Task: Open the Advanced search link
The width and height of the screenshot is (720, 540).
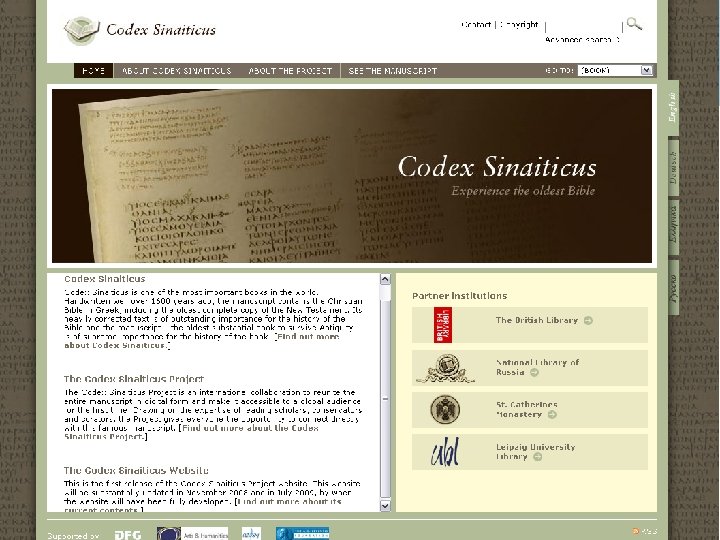Action: (582, 40)
